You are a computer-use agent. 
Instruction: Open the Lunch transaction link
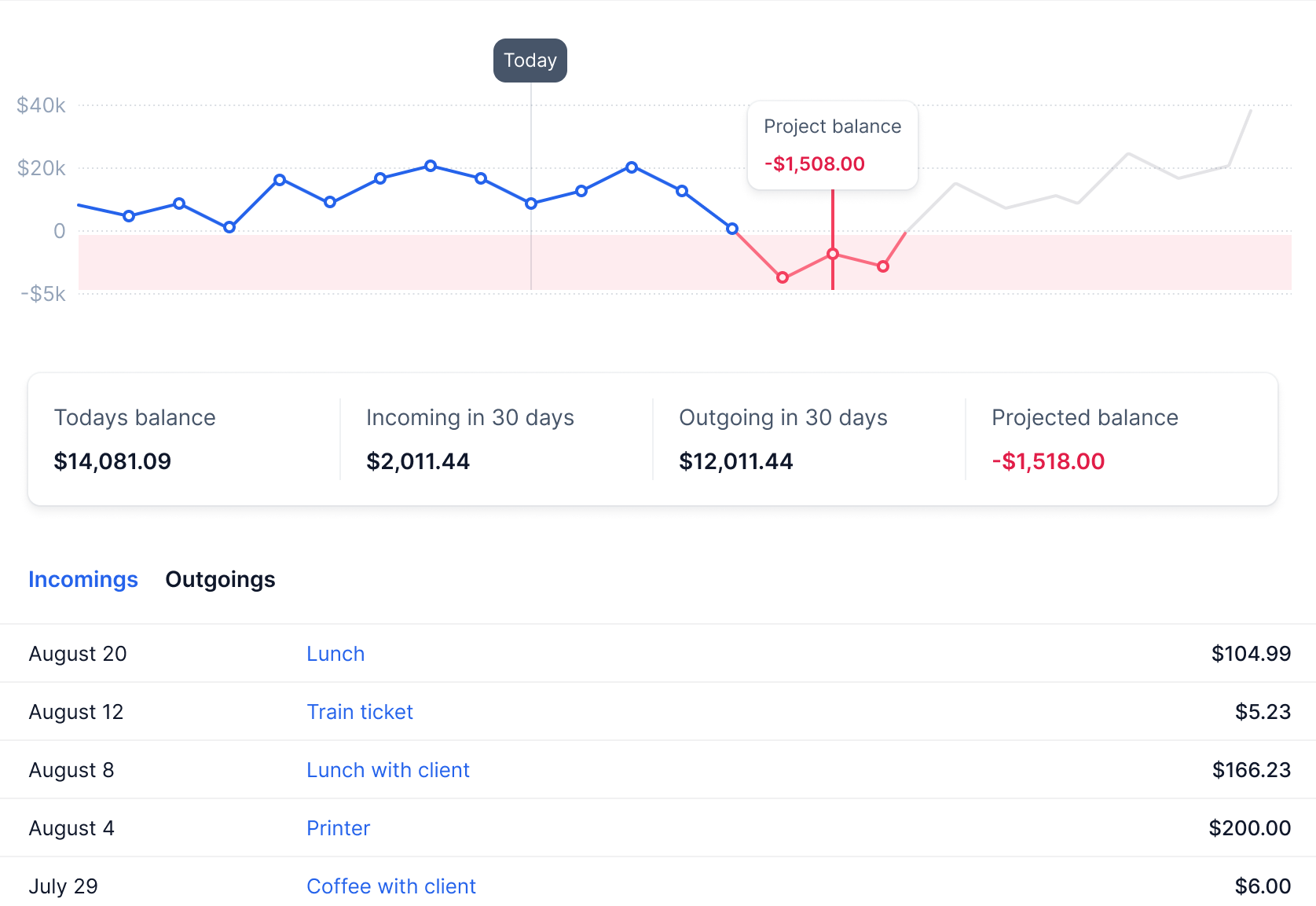335,654
